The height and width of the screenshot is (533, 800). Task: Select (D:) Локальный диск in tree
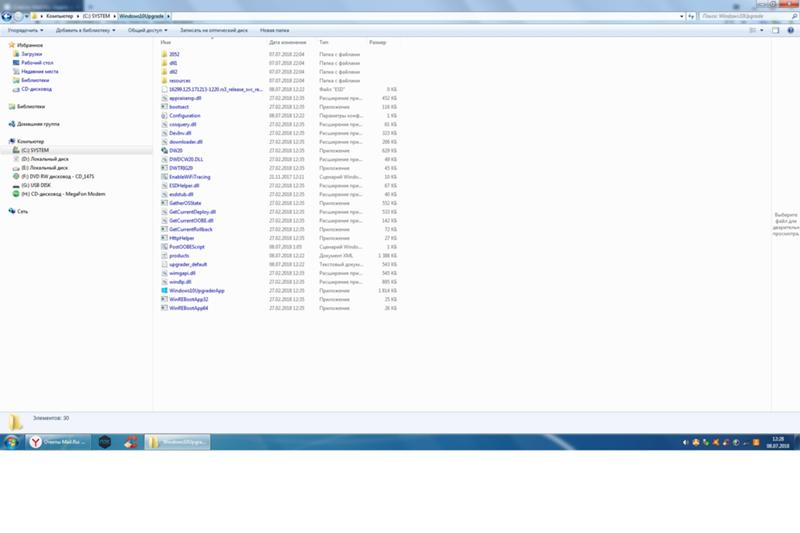[x=44, y=159]
